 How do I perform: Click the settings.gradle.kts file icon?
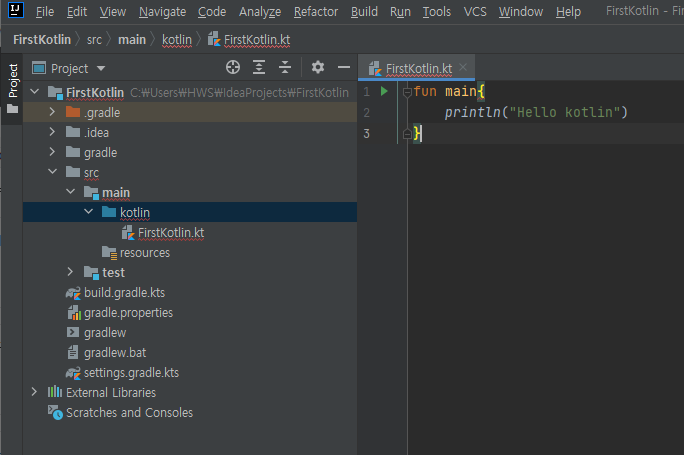point(73,373)
